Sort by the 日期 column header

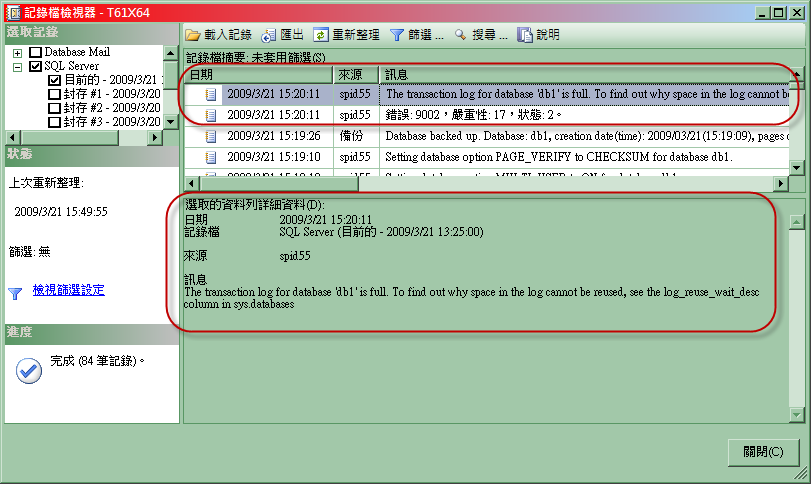pyautogui.click(x=259, y=75)
